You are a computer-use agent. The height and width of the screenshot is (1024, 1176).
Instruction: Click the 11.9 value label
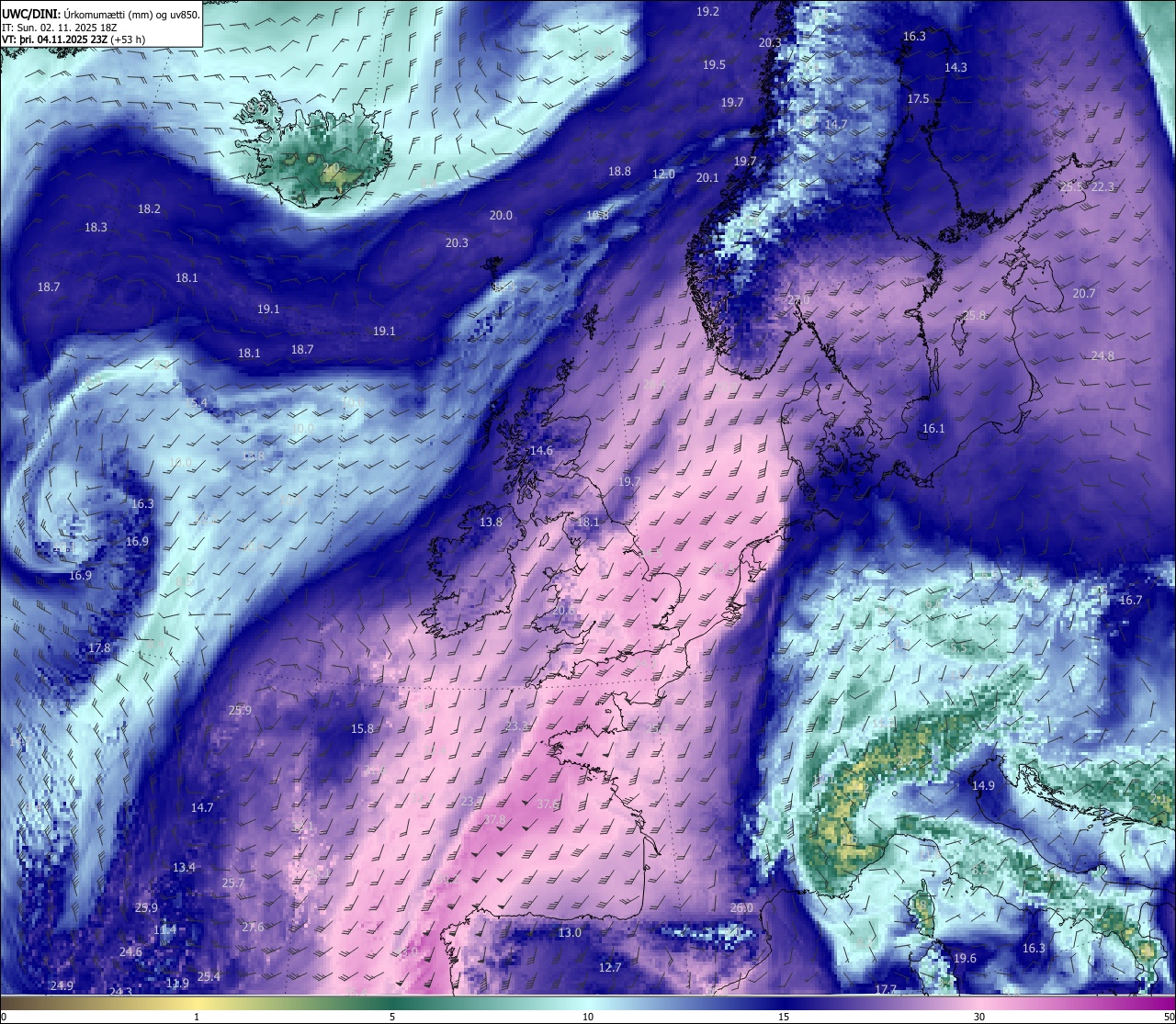[177, 983]
